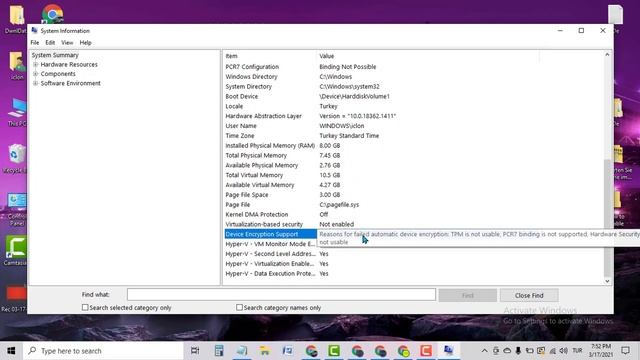Select the Virtualization-based security row

click(413, 224)
